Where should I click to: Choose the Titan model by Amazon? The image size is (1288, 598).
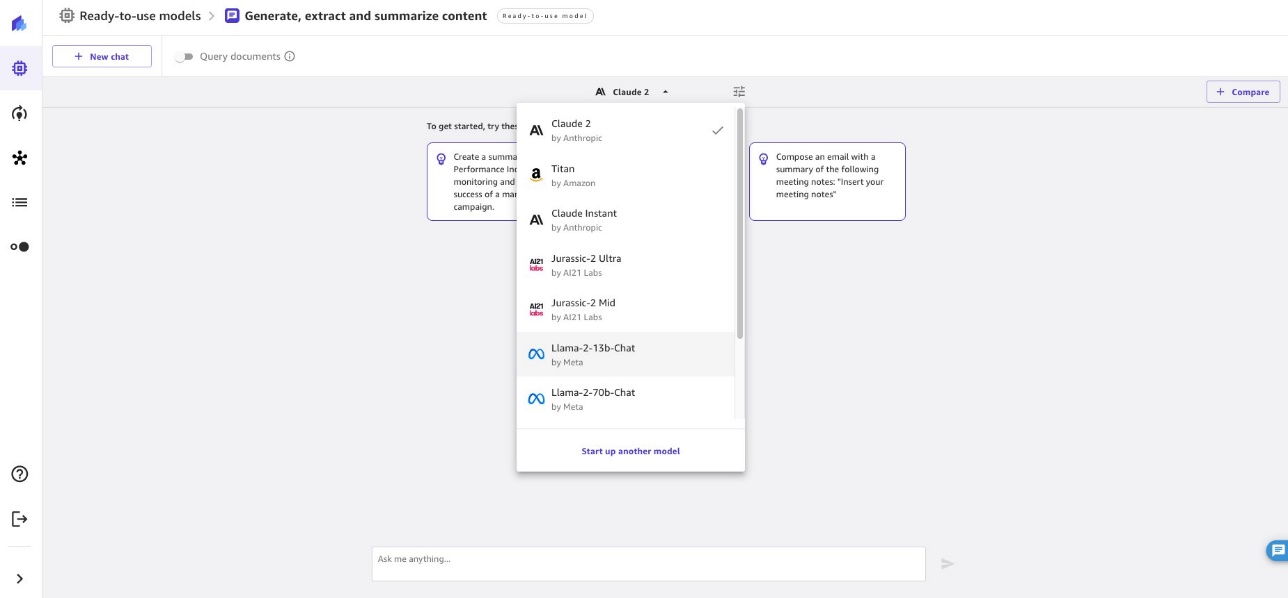click(x=626, y=175)
